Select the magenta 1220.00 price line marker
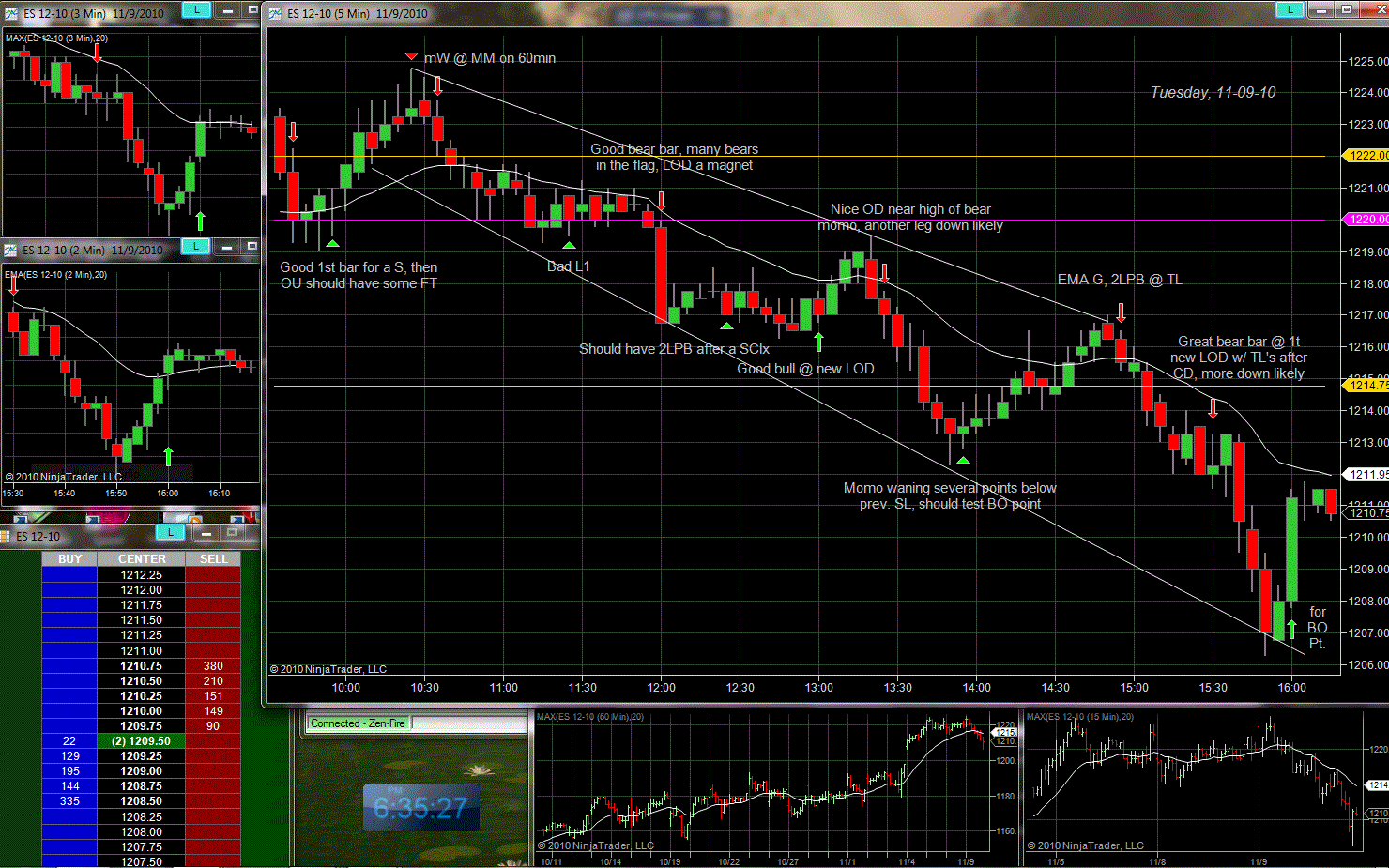Viewport: 1389px width, 868px height. (x=1366, y=220)
